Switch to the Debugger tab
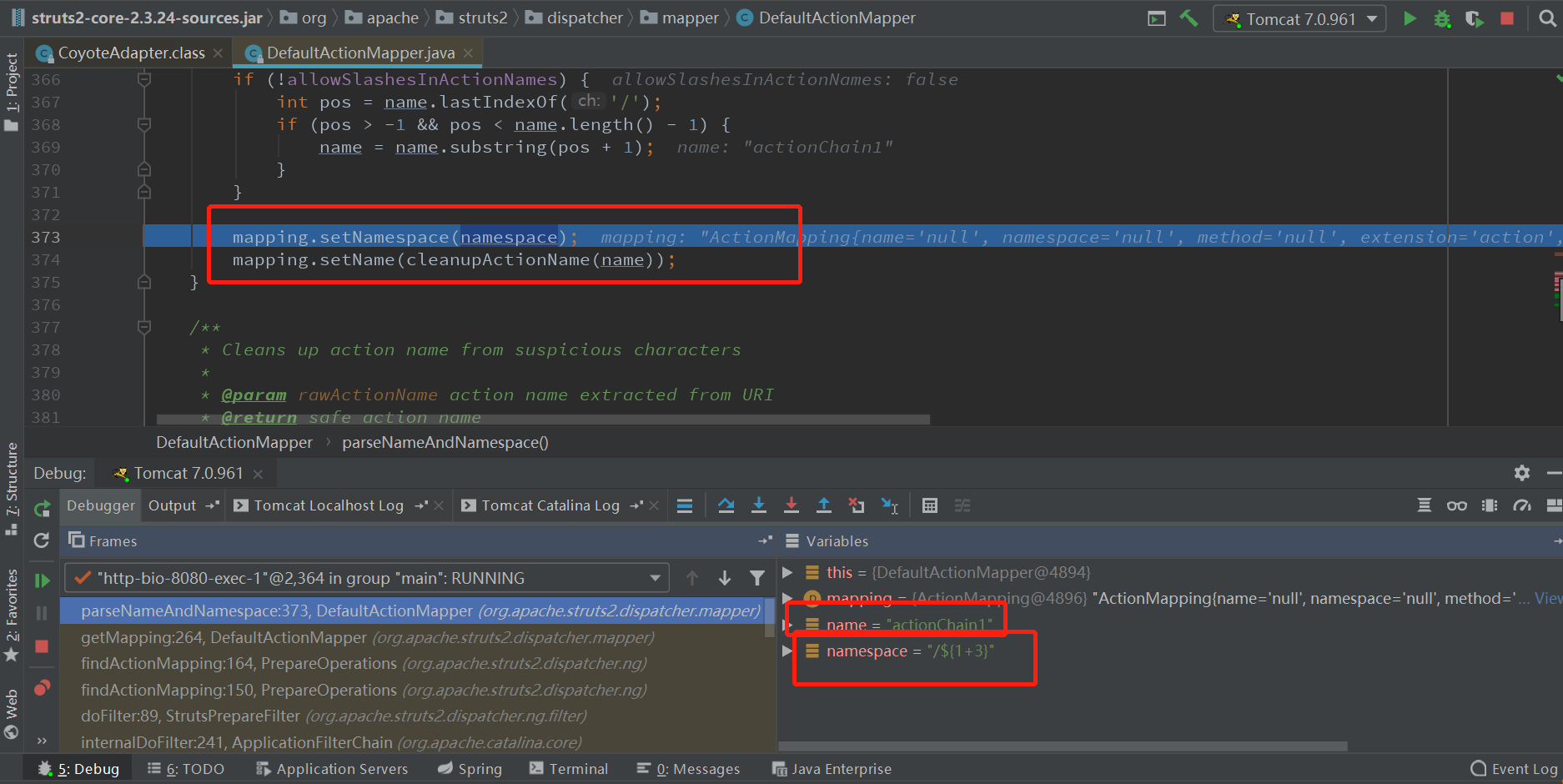Screen dimensions: 1563x784 (x=100, y=505)
